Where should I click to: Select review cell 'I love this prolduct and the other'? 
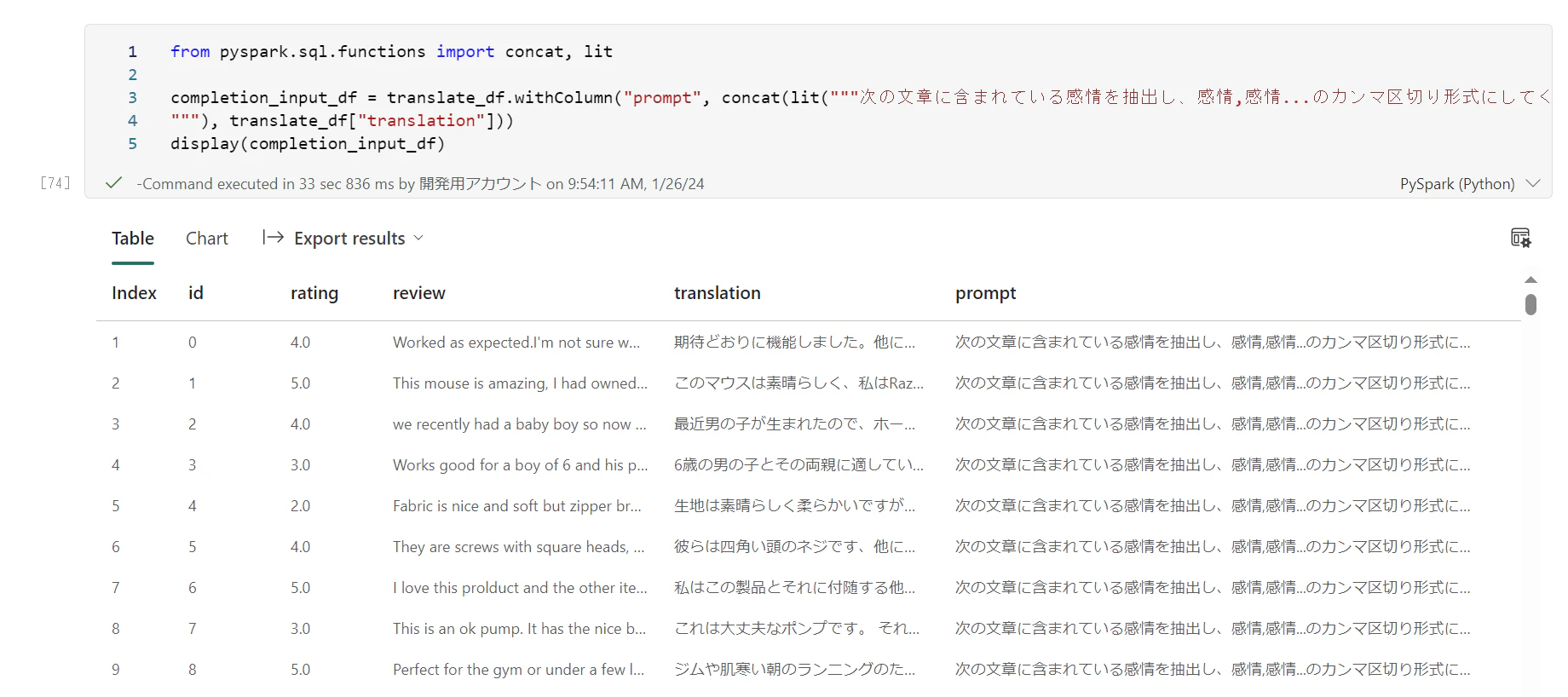[x=520, y=588]
